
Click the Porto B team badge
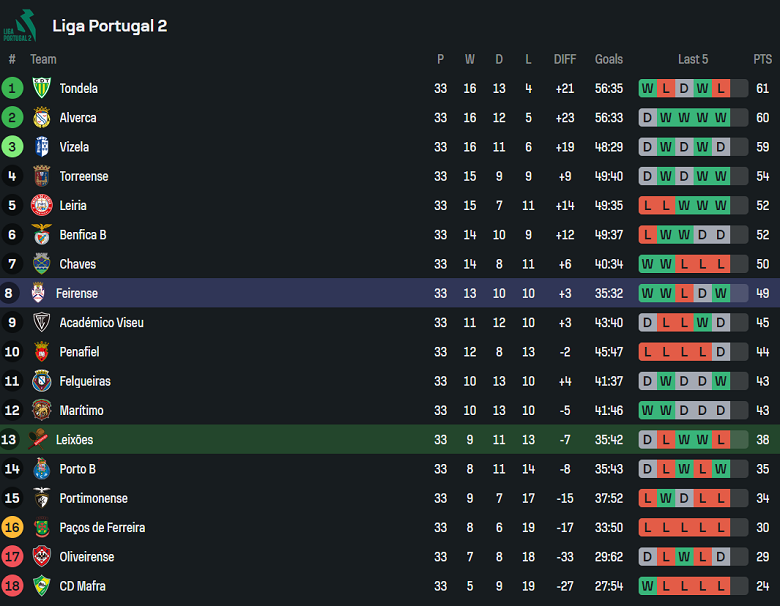42,469
